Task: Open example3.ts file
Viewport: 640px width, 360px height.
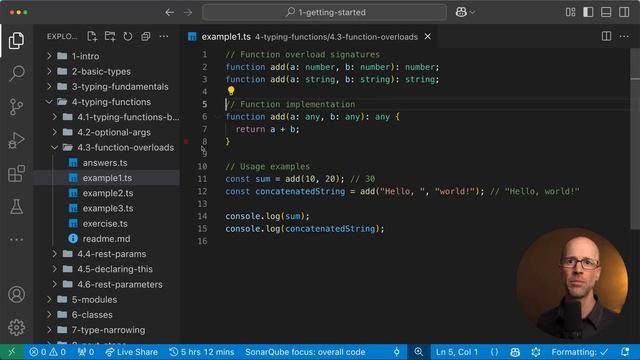Action: [107, 208]
